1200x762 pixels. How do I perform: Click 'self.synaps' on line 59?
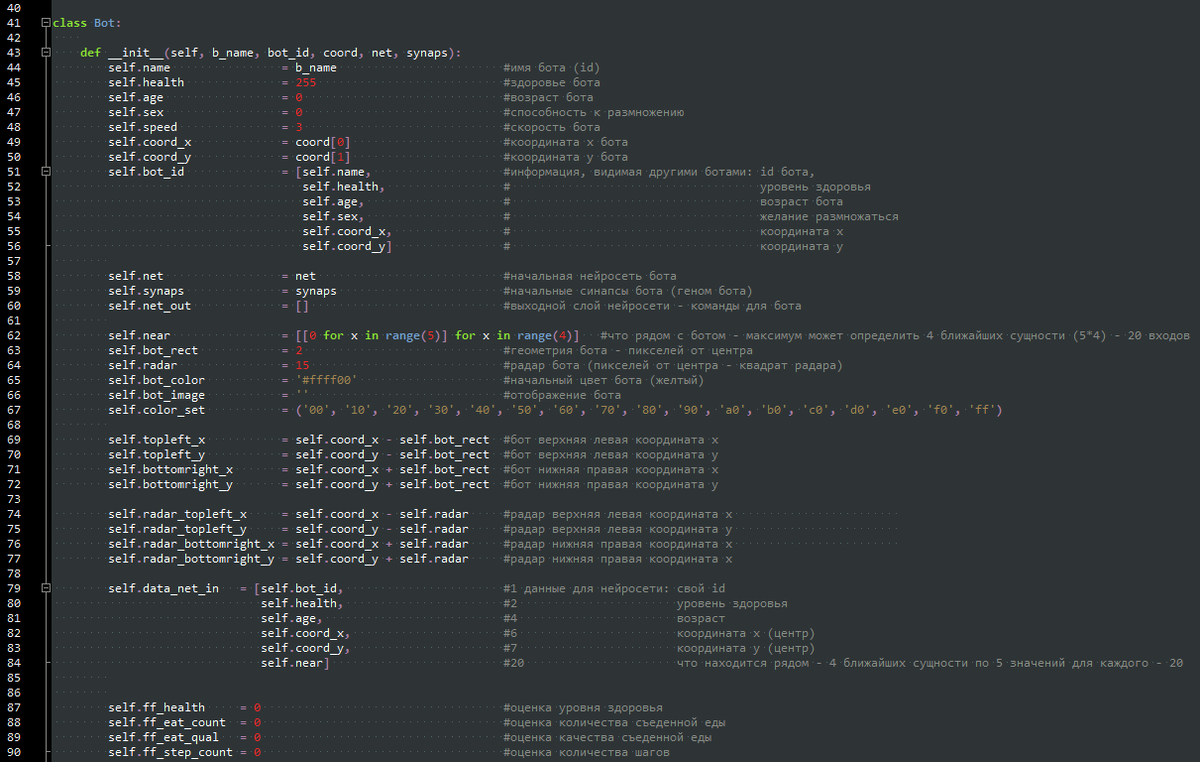click(x=147, y=291)
